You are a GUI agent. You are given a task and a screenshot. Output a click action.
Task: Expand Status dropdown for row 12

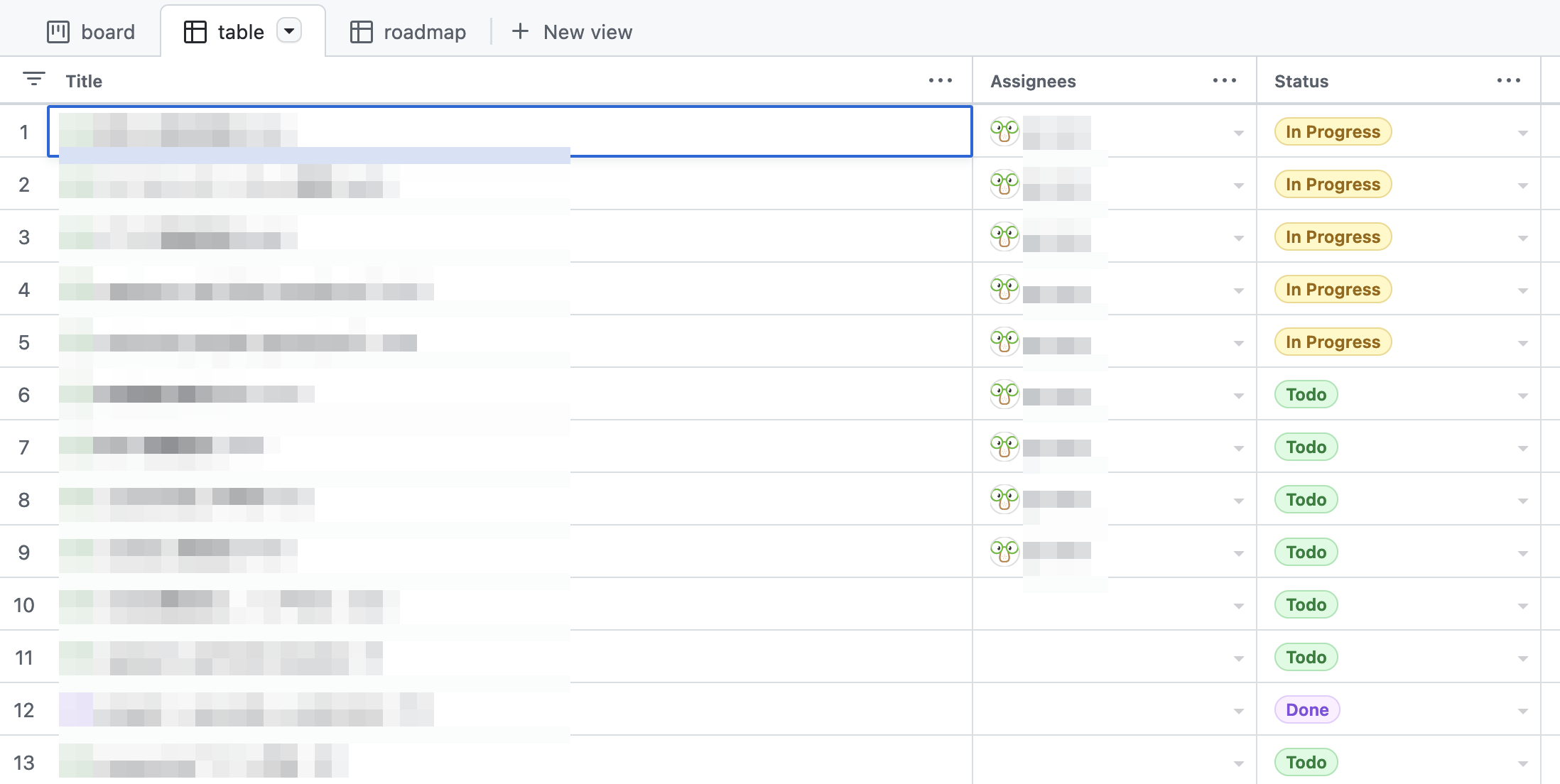(x=1522, y=711)
